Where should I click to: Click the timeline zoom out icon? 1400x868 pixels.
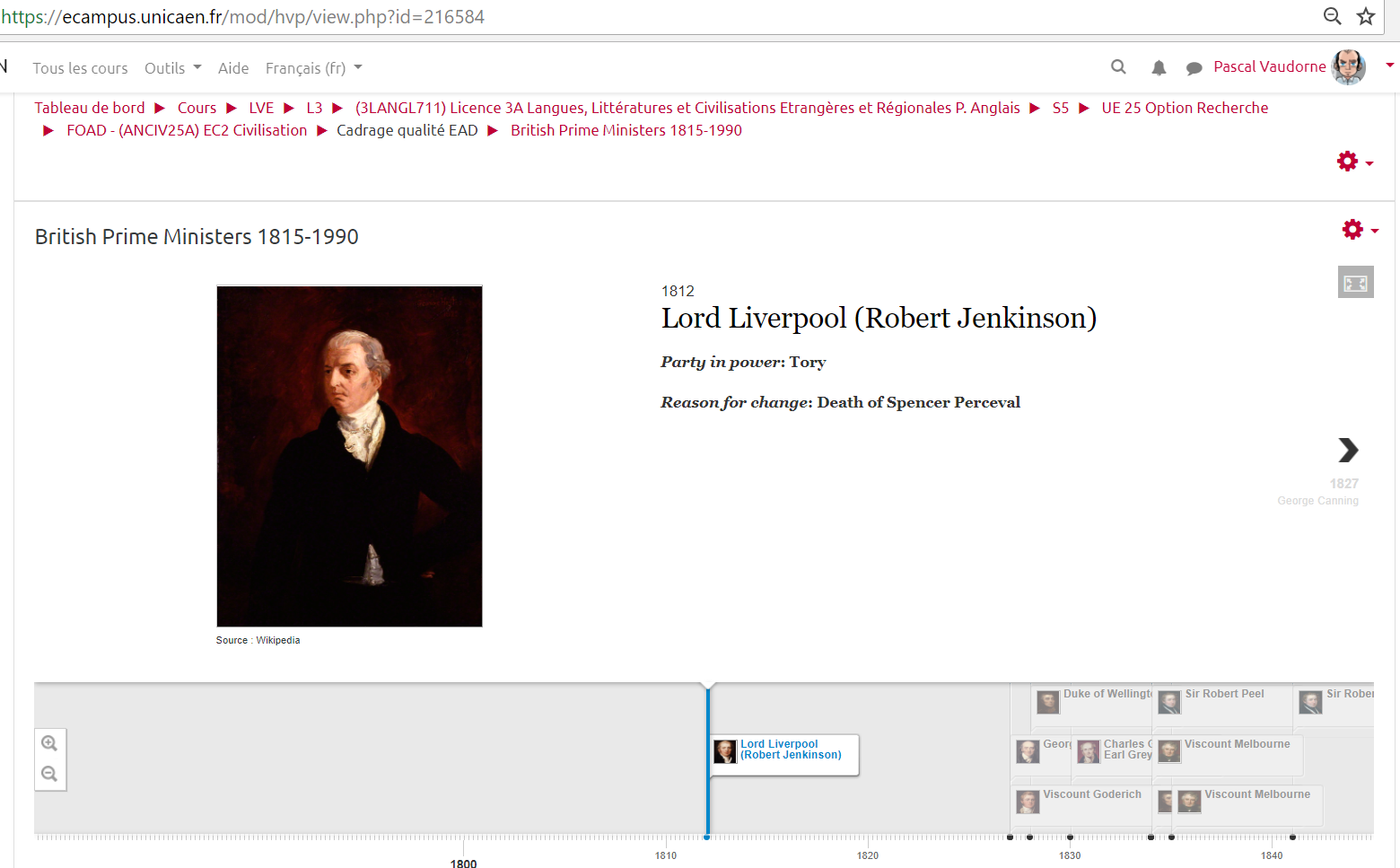point(49,774)
